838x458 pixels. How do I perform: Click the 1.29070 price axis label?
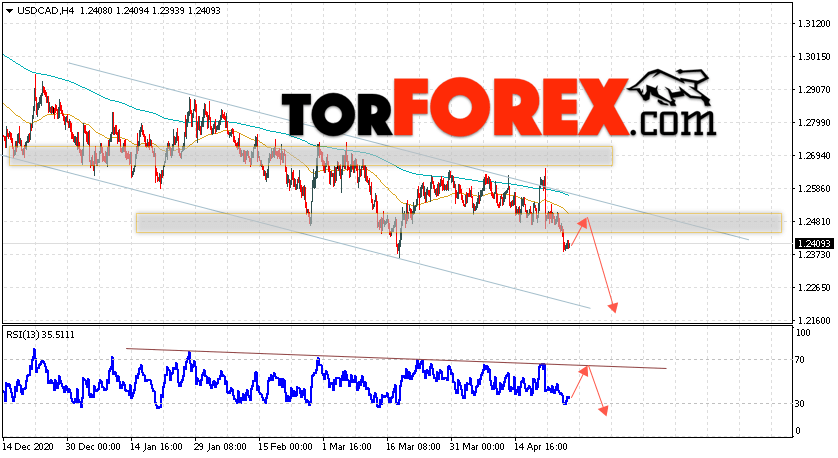pos(814,90)
